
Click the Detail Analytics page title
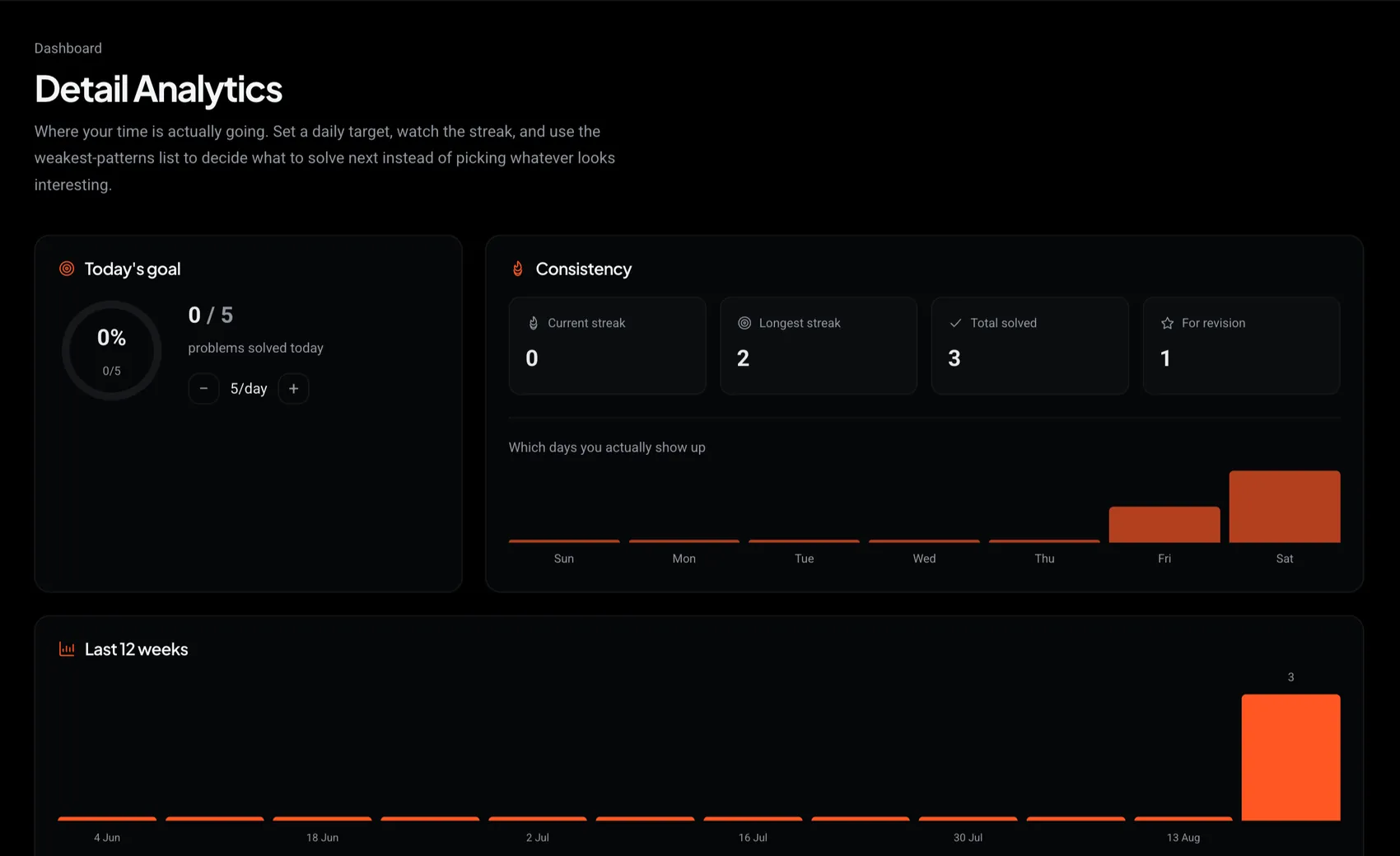point(158,89)
